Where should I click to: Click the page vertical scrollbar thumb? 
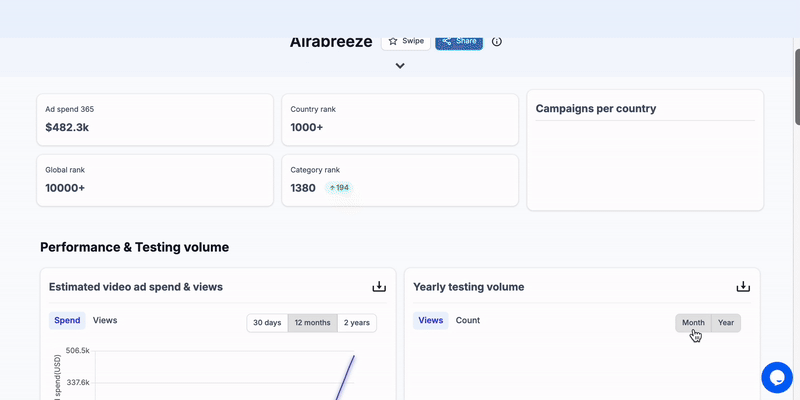tap(797, 87)
